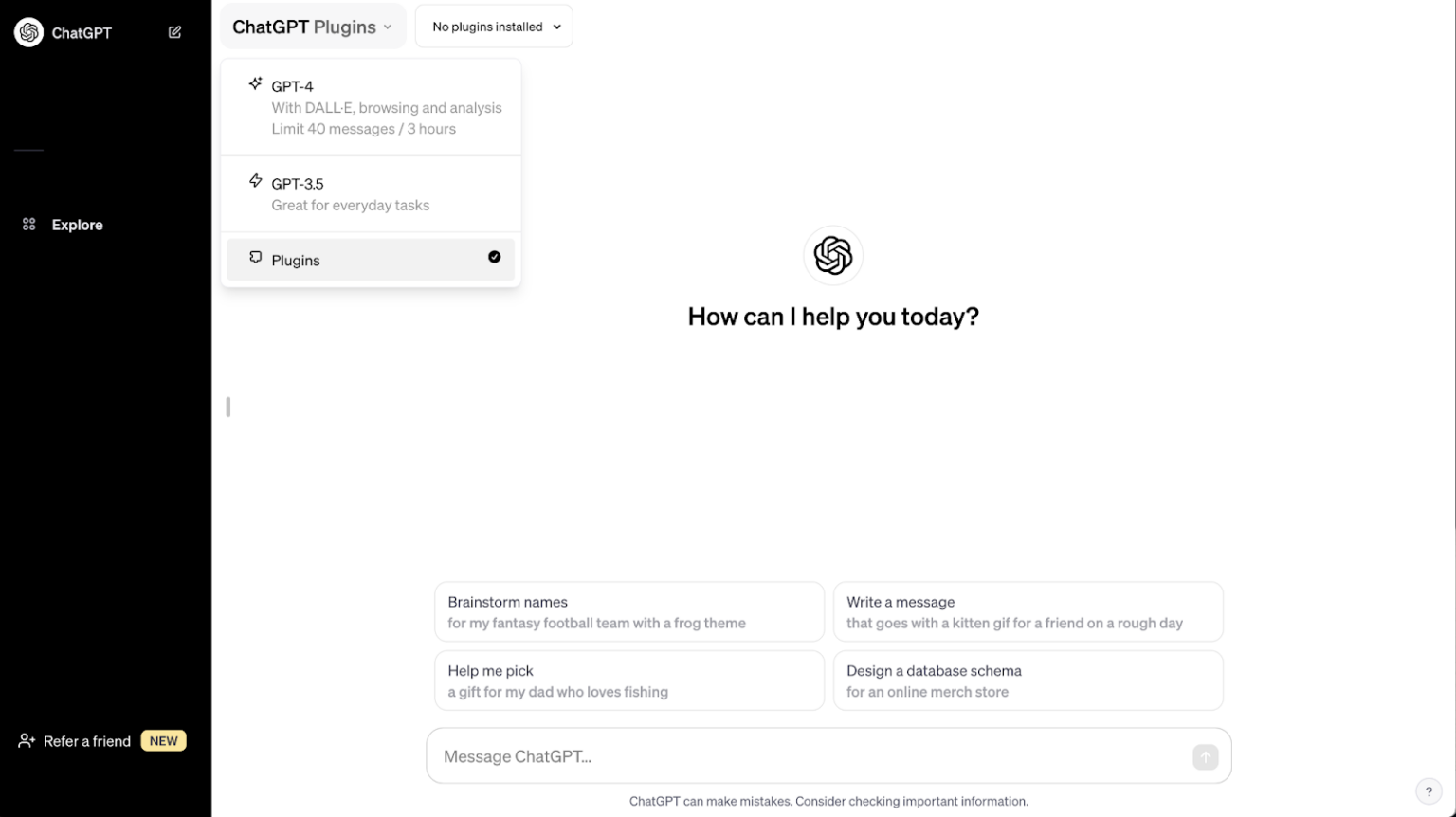Choose GPT-3.5 in the model menu

pyautogui.click(x=371, y=193)
